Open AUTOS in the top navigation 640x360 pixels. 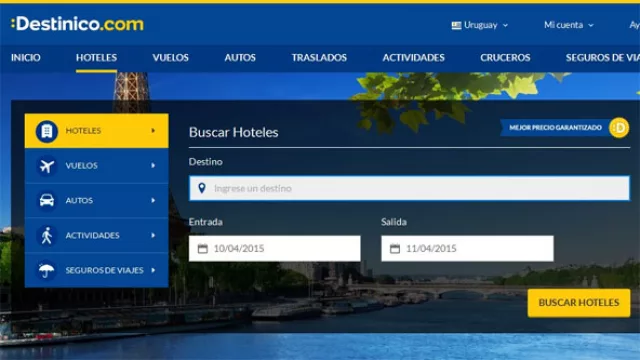[x=240, y=58]
